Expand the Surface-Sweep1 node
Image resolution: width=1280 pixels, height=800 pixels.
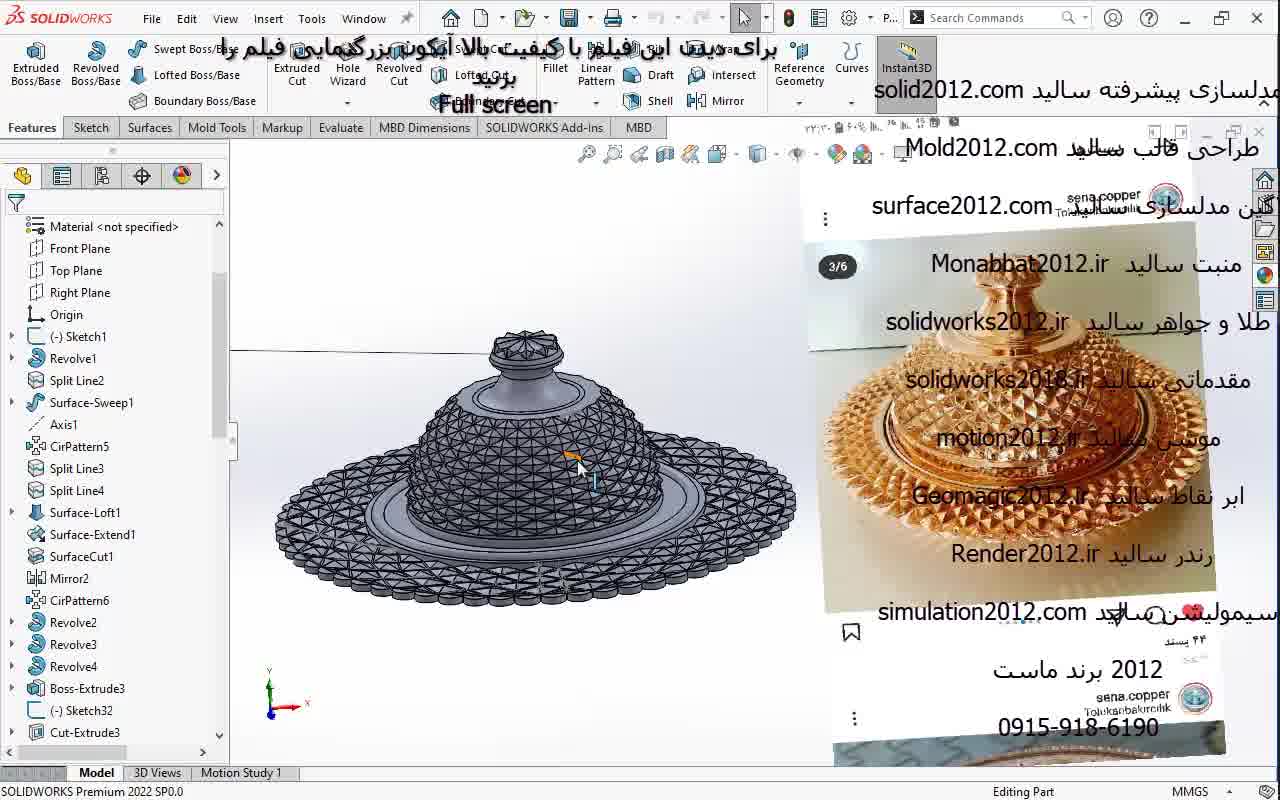[x=12, y=403]
